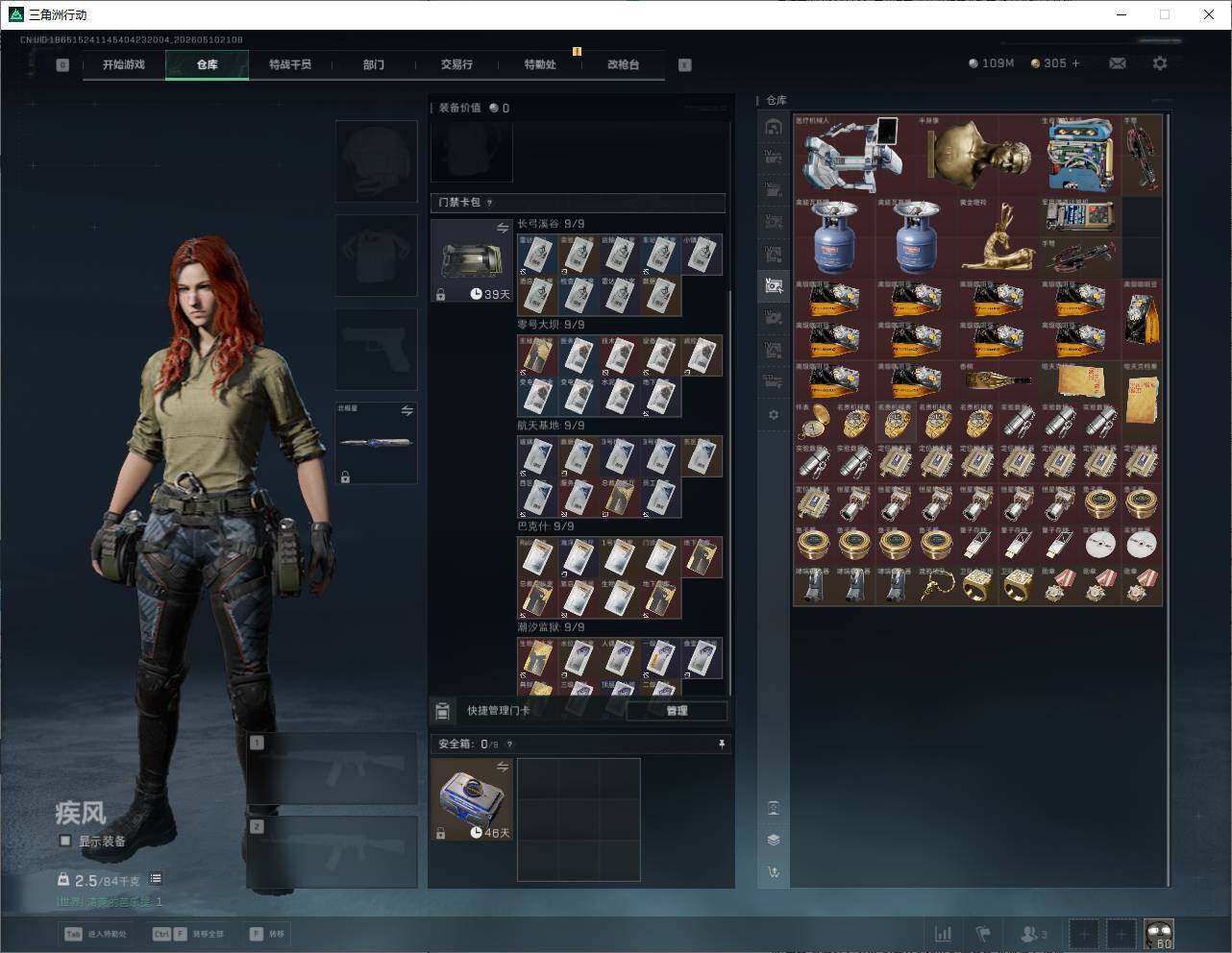Click the Tab 进入特勤处 shortcut button
This screenshot has height=953, width=1232.
click(x=95, y=934)
